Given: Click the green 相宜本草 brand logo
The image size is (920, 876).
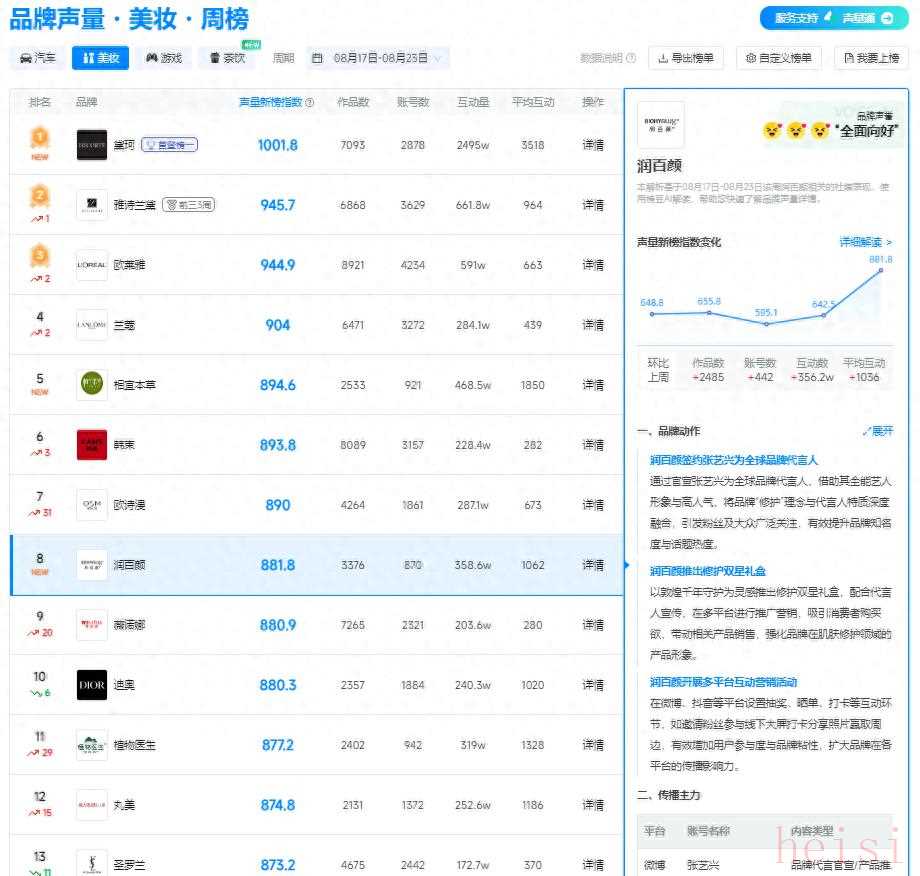Looking at the screenshot, I should [x=92, y=385].
